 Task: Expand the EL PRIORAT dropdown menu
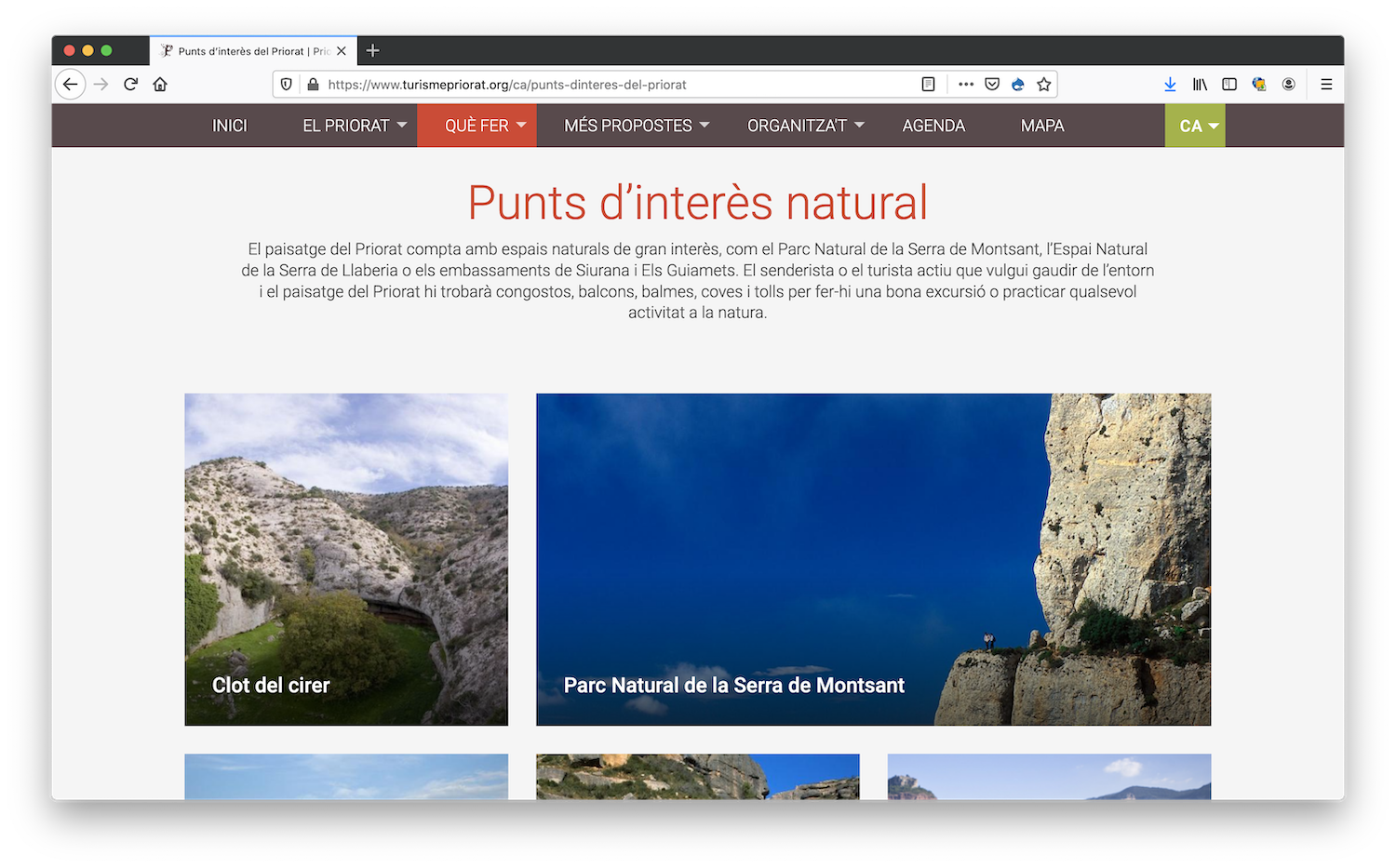[355, 126]
